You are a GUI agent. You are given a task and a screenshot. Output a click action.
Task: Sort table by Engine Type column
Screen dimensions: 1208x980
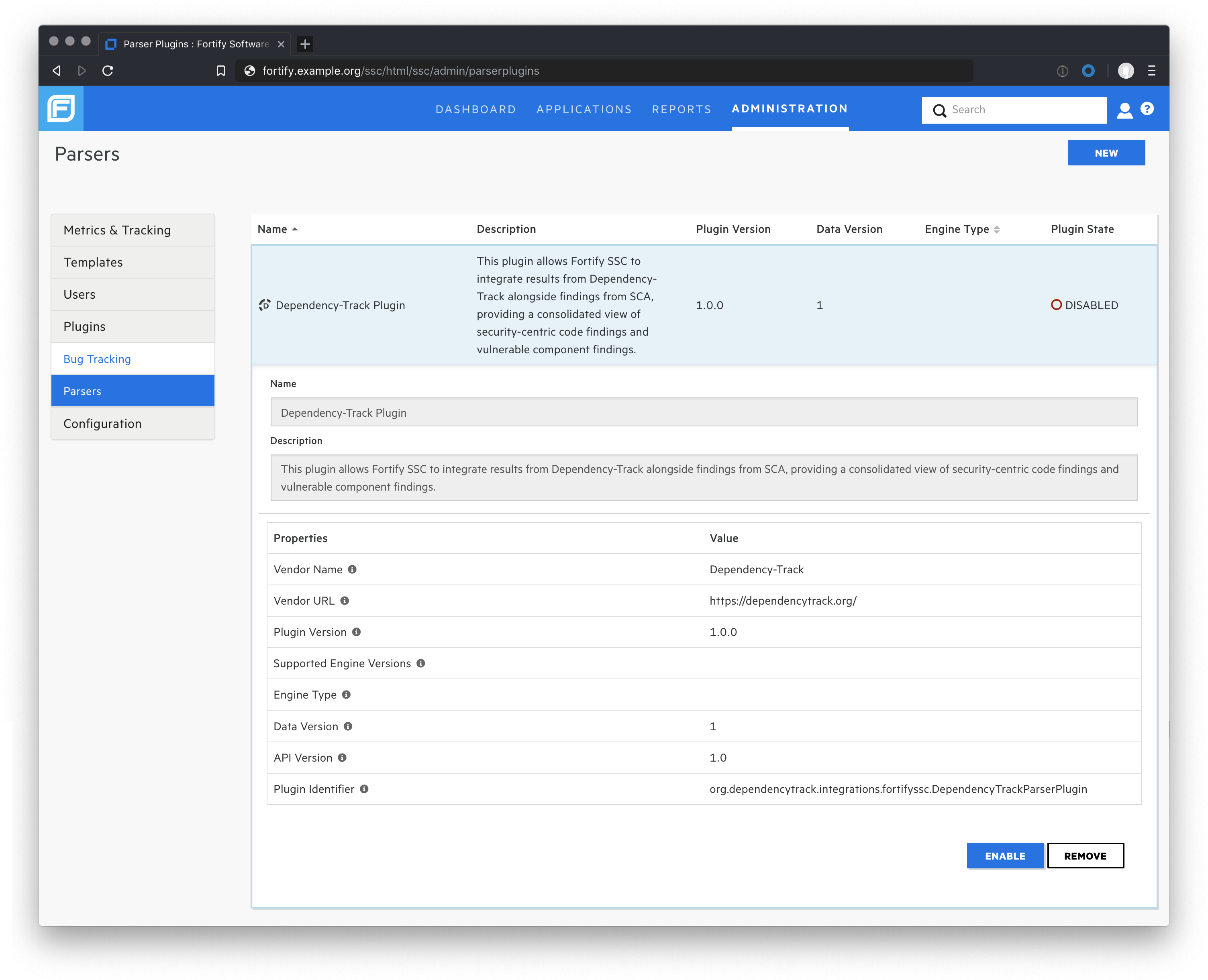coord(962,229)
